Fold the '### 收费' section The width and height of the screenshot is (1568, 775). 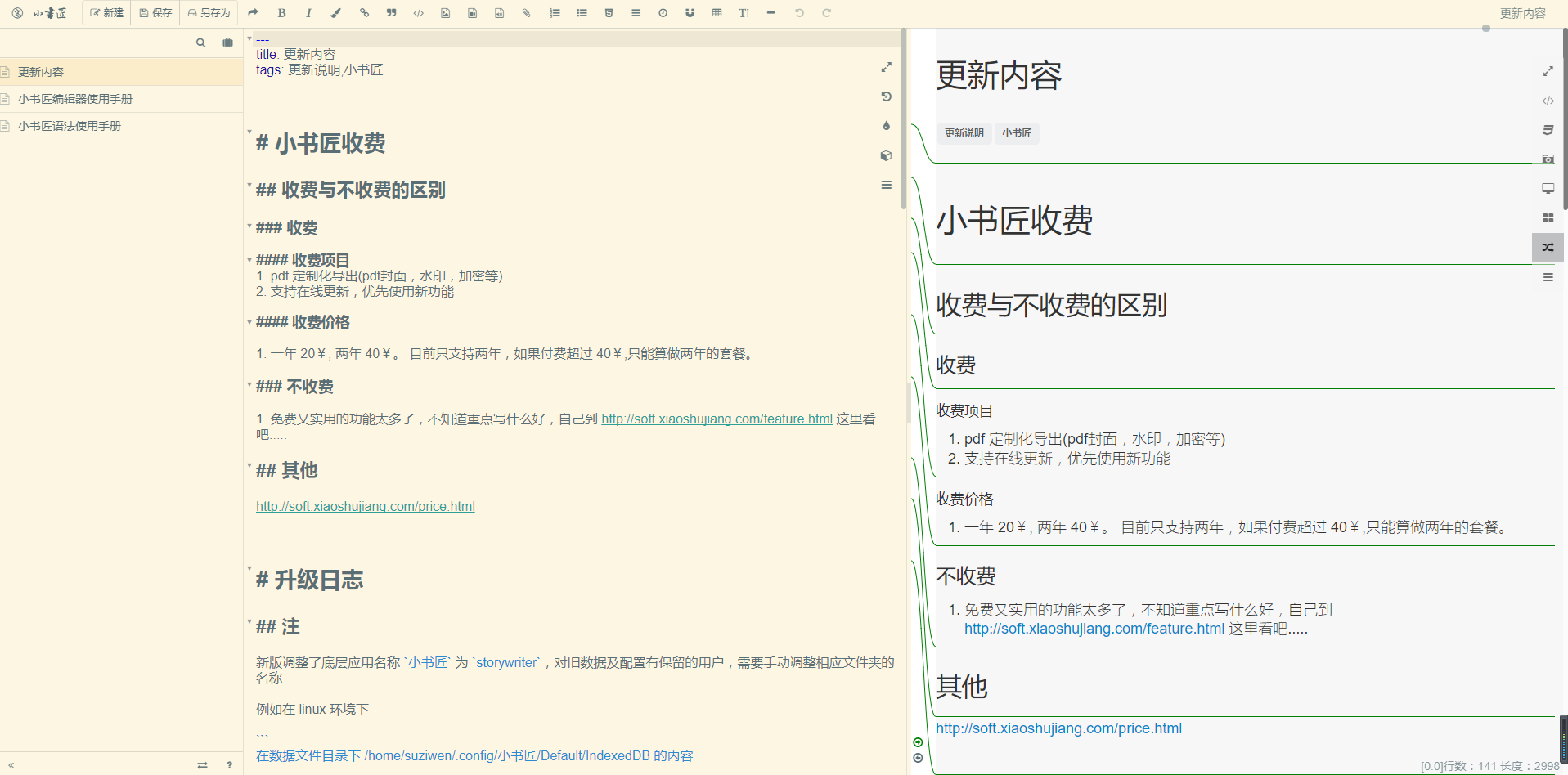[x=249, y=225]
